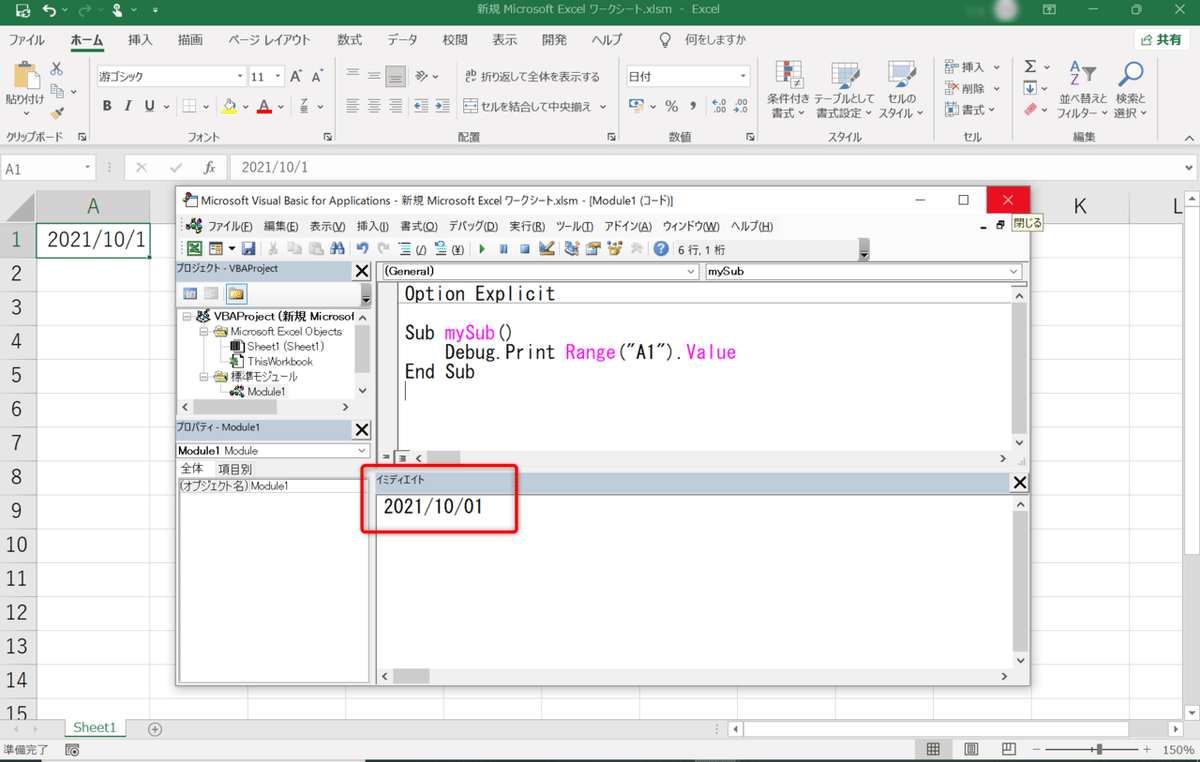Click the VBA Reset (stop) icon
Screen dimensions: 1200x762
[524, 249]
